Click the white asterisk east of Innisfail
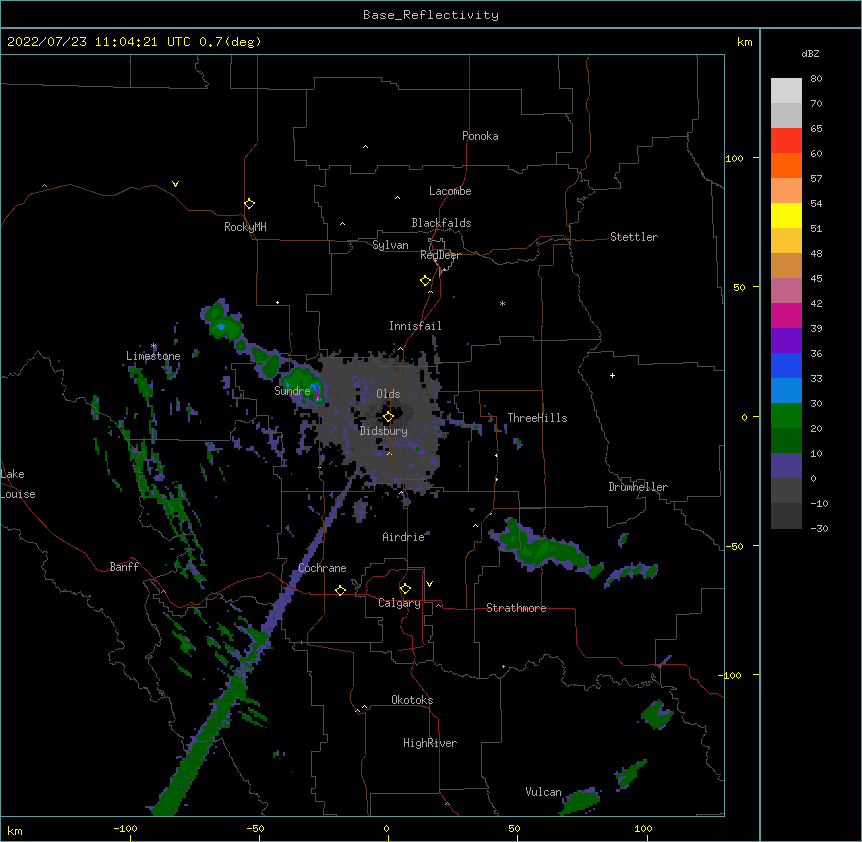862x842 pixels. point(502,303)
